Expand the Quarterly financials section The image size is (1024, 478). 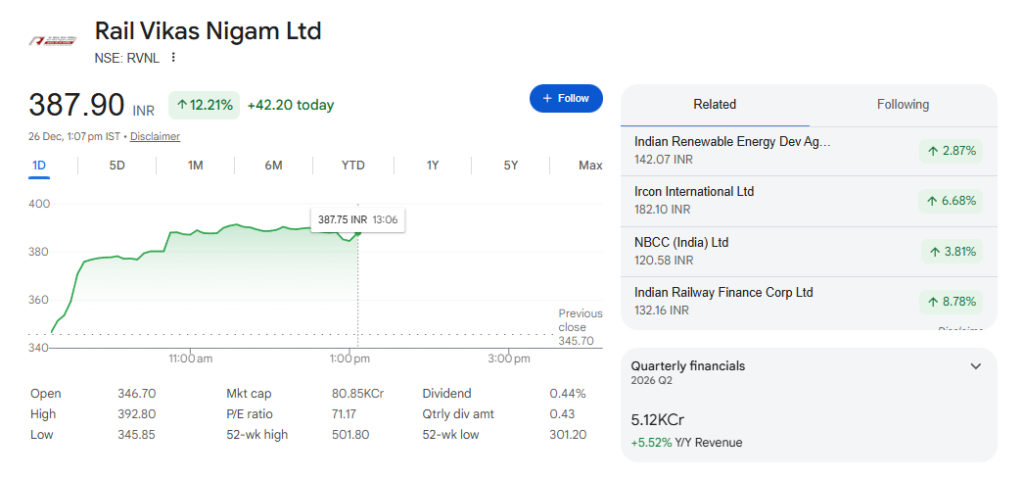pos(976,367)
